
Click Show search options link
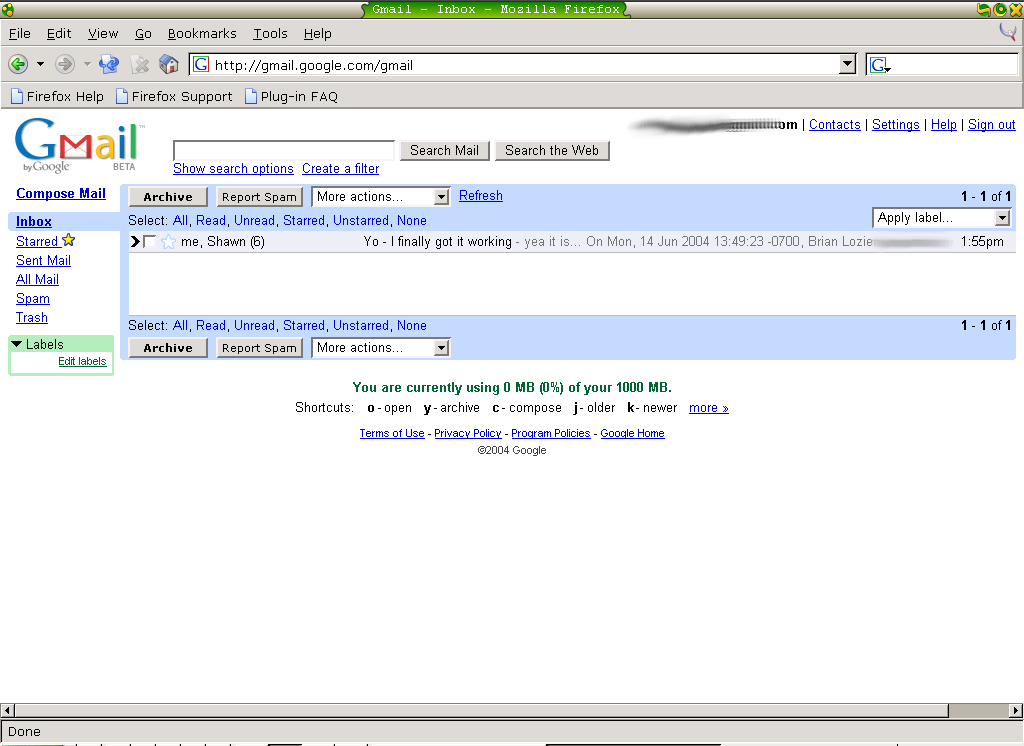pyautogui.click(x=233, y=169)
